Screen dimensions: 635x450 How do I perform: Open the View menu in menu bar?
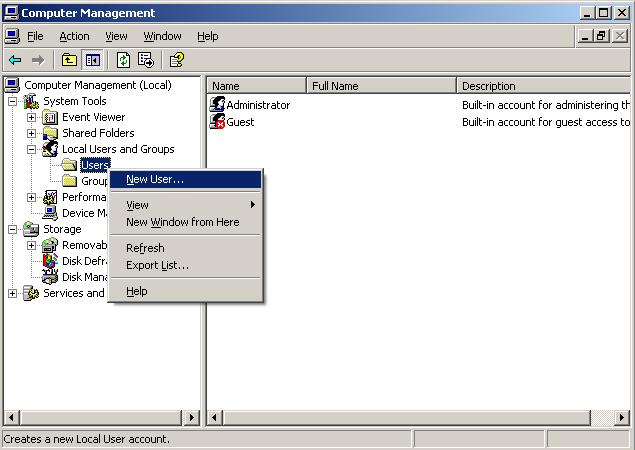(116, 36)
